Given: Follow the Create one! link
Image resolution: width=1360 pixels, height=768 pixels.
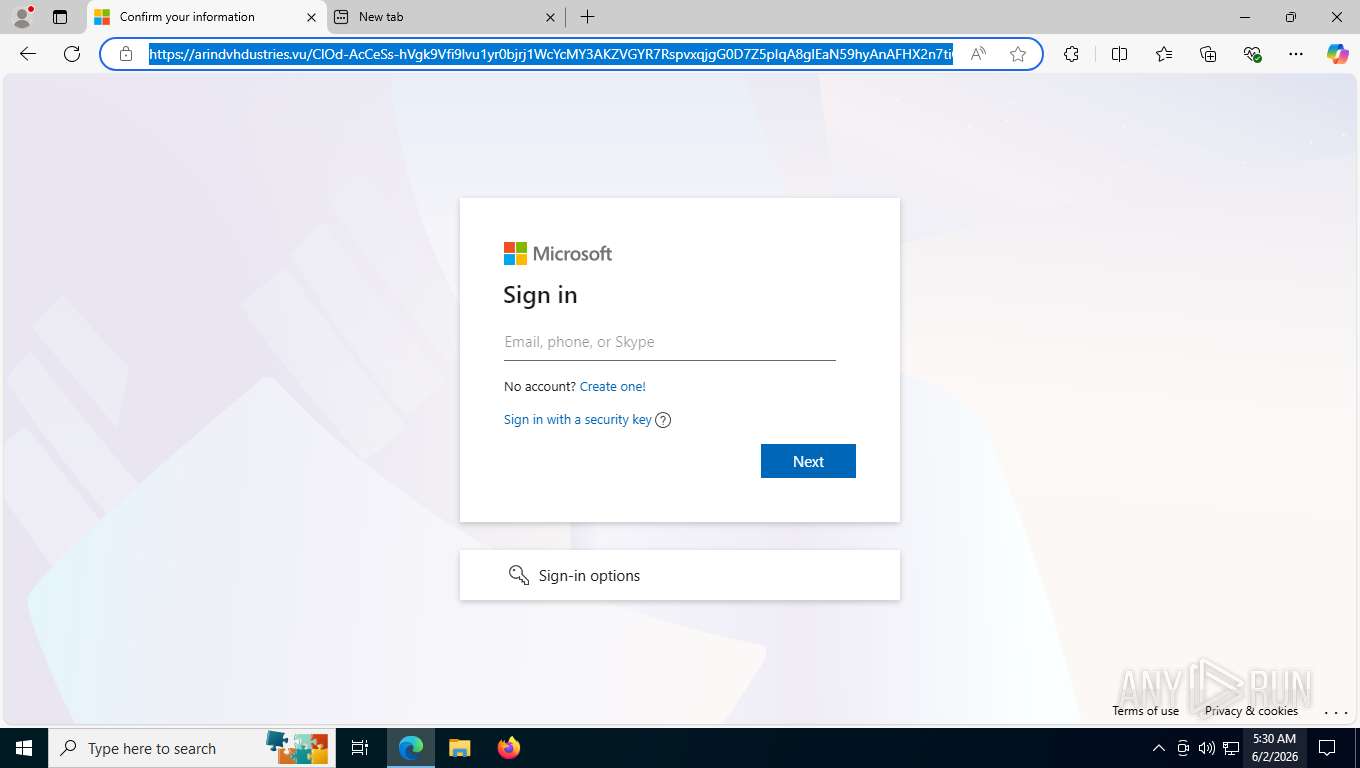Looking at the screenshot, I should (x=613, y=386).
